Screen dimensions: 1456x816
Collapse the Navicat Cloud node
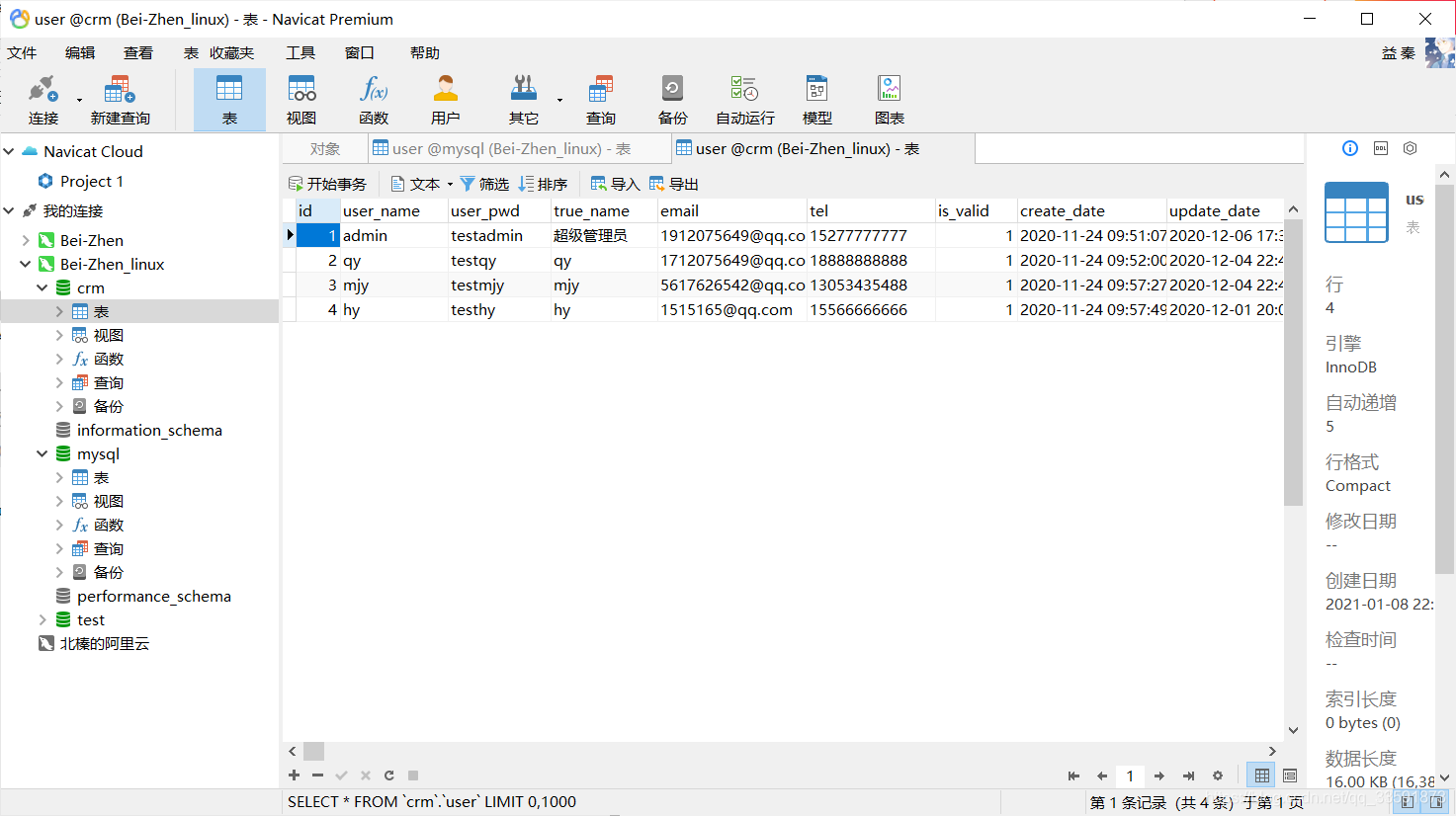point(9,151)
